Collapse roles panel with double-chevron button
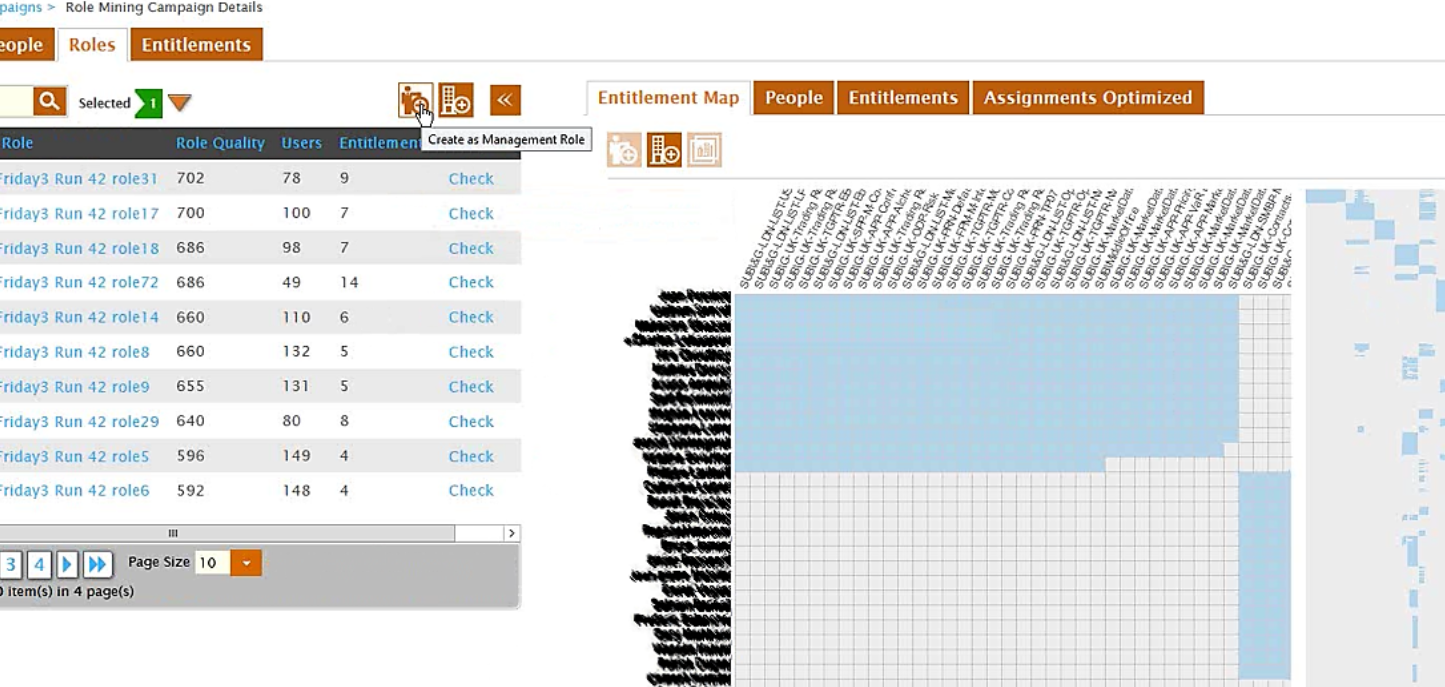1445x687 pixels. [x=505, y=100]
